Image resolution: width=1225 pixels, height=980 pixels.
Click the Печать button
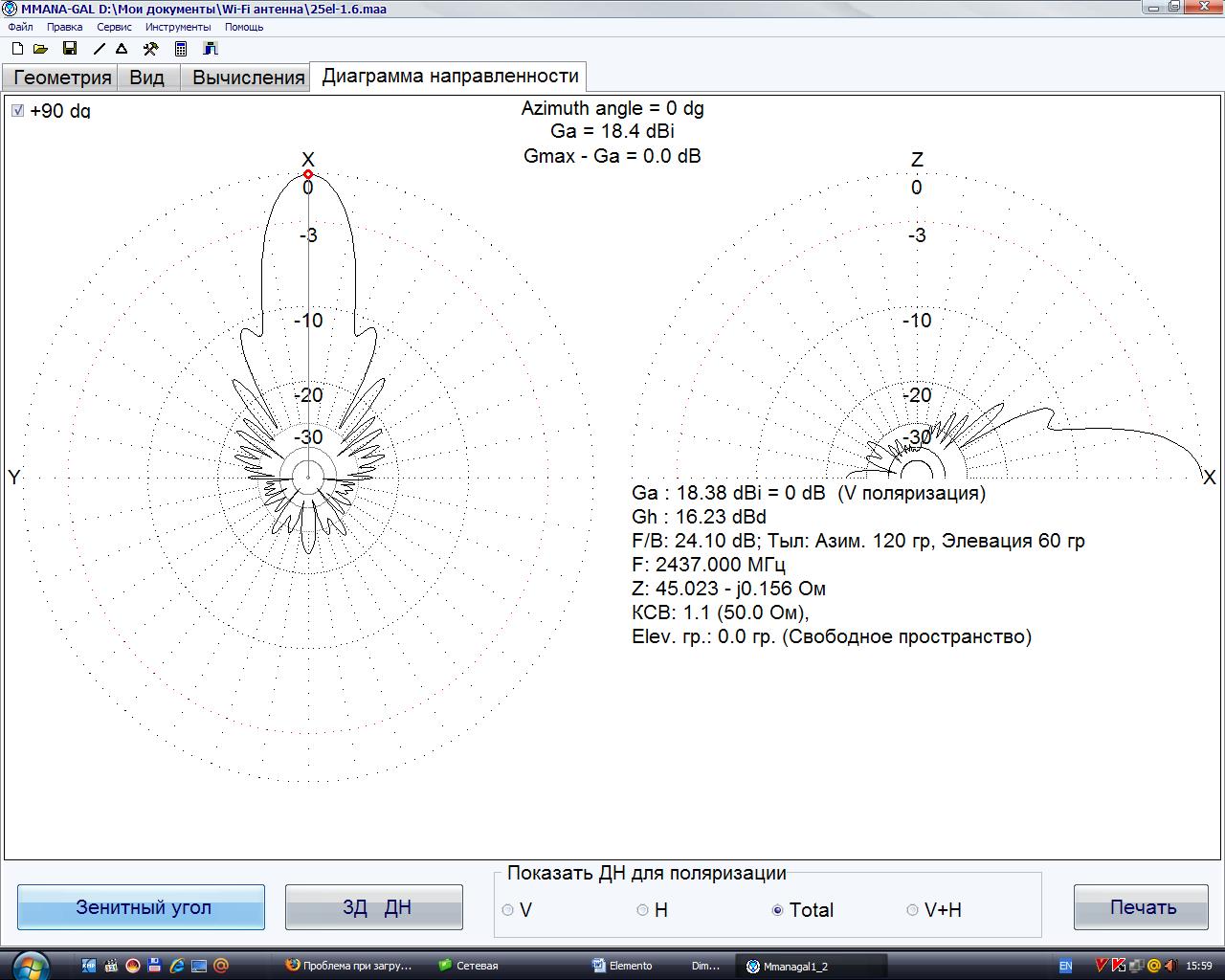tap(1142, 907)
